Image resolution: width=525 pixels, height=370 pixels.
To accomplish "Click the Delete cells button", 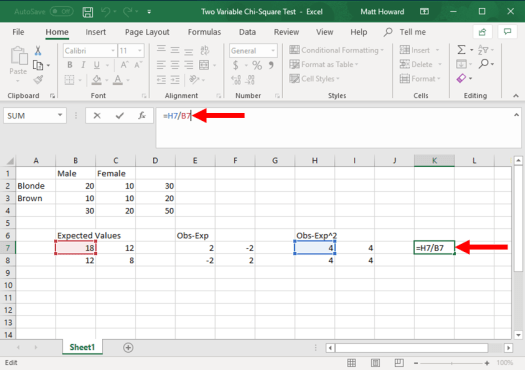I will 416,64.
